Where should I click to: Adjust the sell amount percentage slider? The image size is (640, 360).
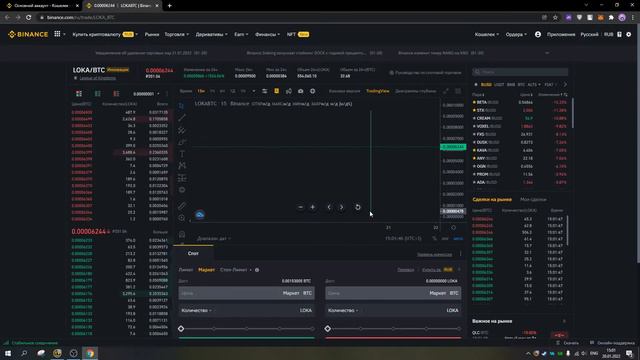point(393,329)
